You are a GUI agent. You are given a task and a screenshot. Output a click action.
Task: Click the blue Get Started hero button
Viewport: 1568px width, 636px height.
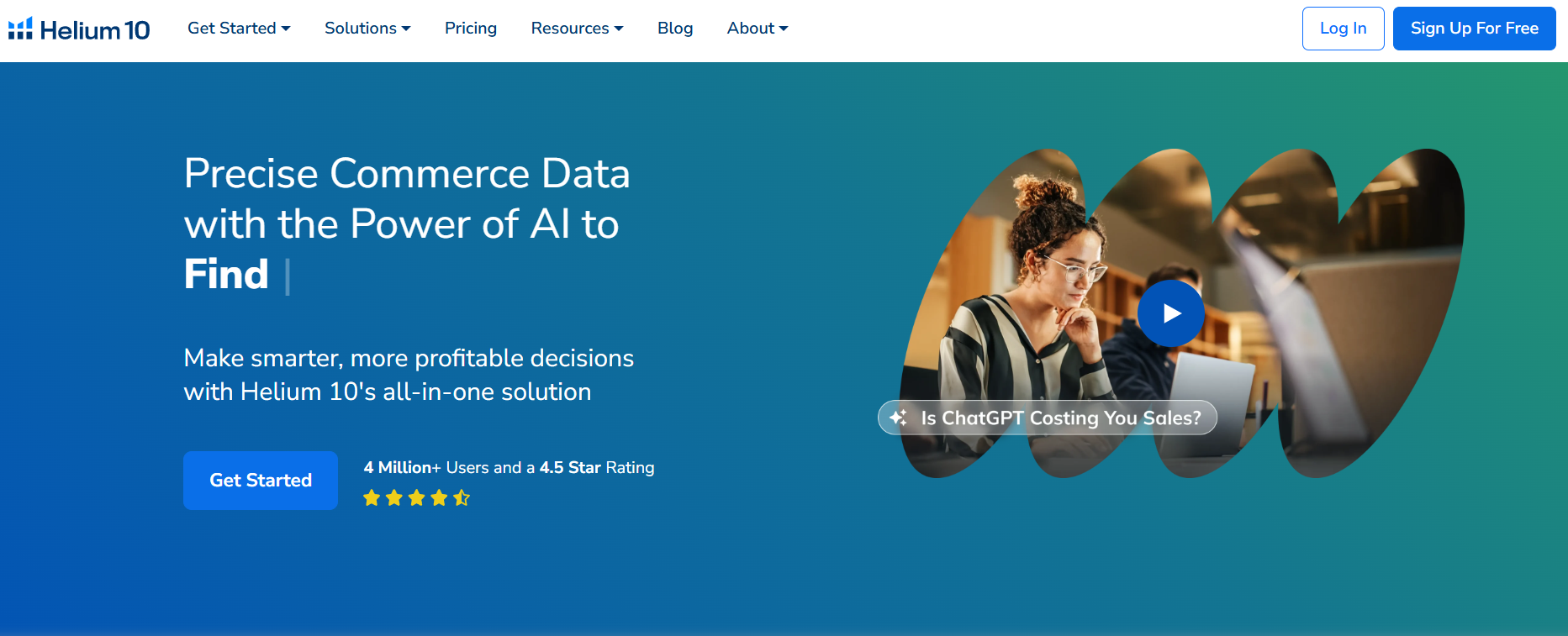[x=261, y=481]
